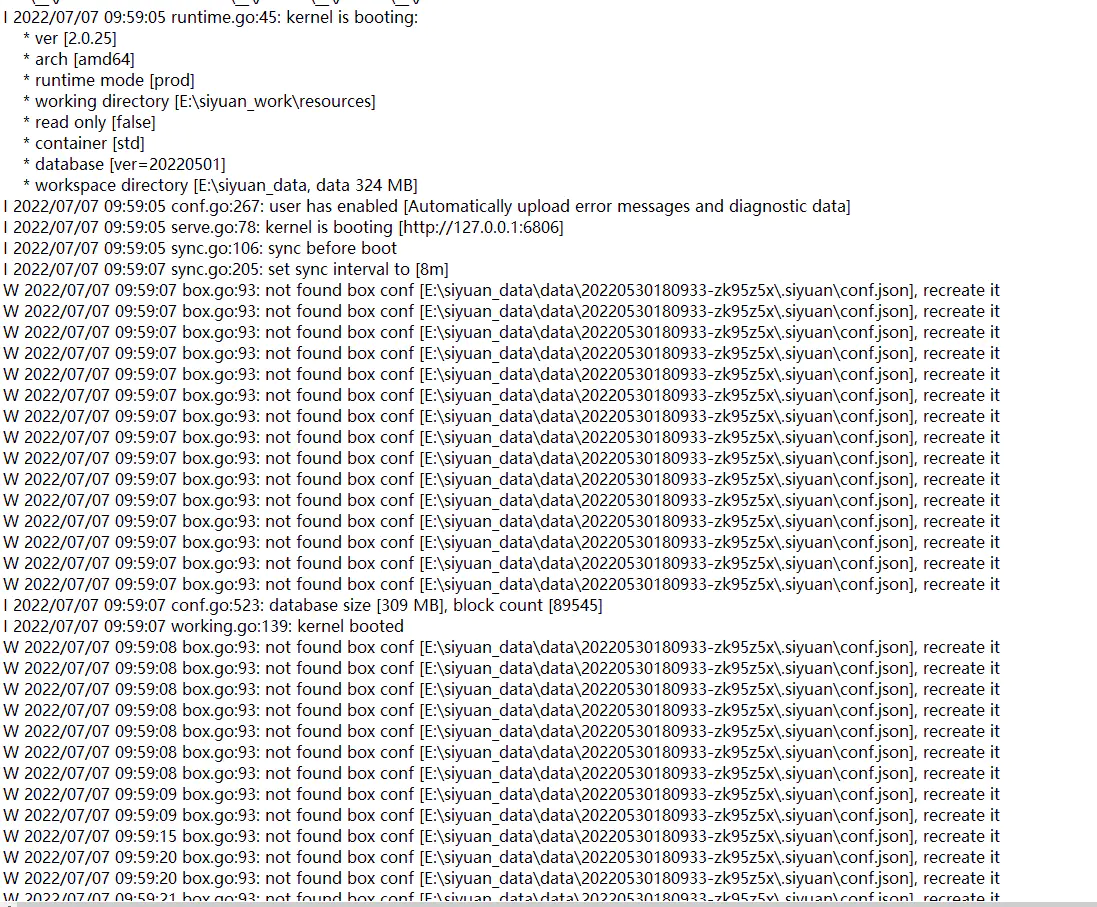The width and height of the screenshot is (1097, 907).
Task: Click the 'sync before boot' log line
Action: [x=200, y=248]
